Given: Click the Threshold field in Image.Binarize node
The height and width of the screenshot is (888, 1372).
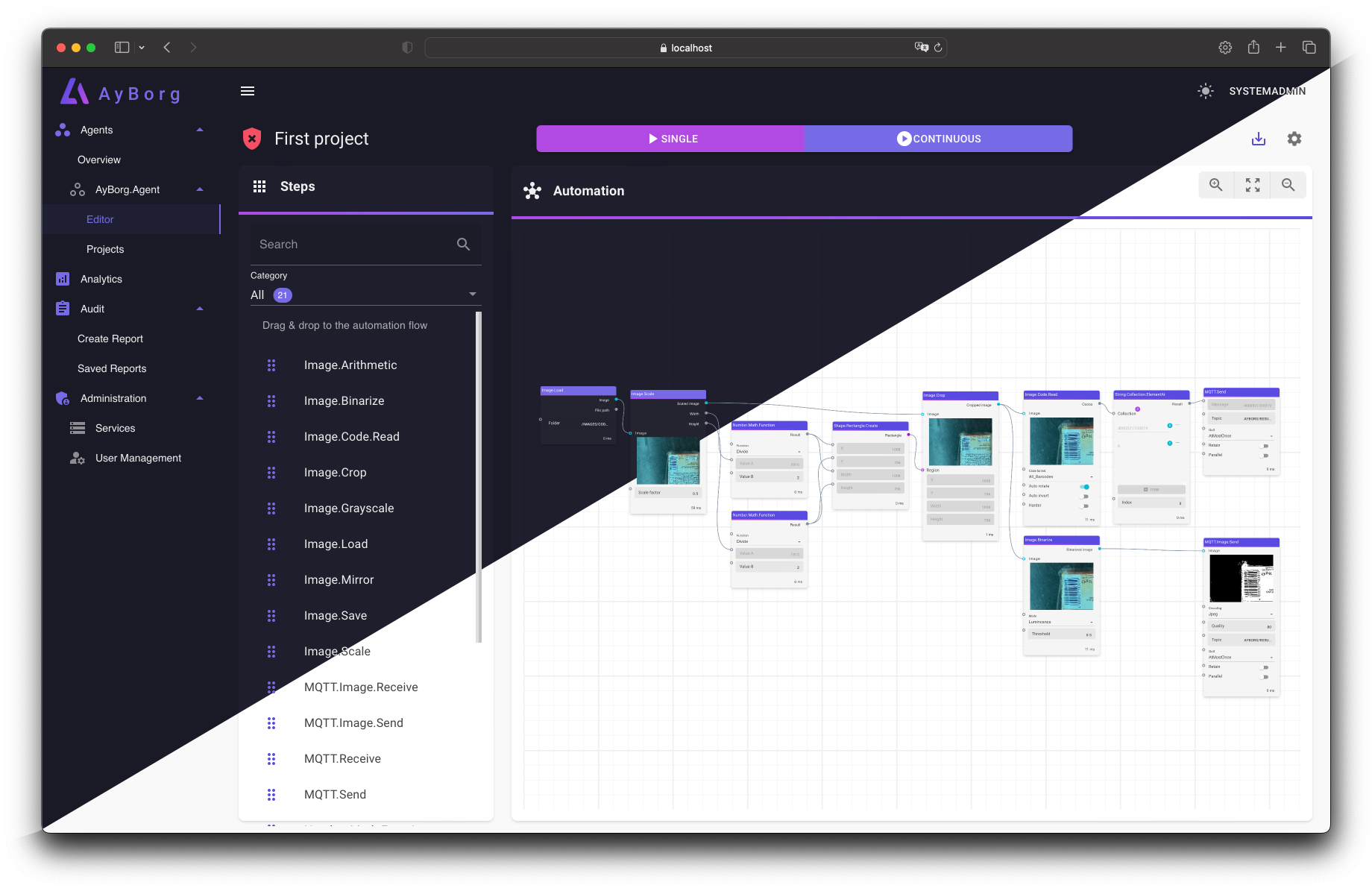Looking at the screenshot, I should tap(1061, 634).
